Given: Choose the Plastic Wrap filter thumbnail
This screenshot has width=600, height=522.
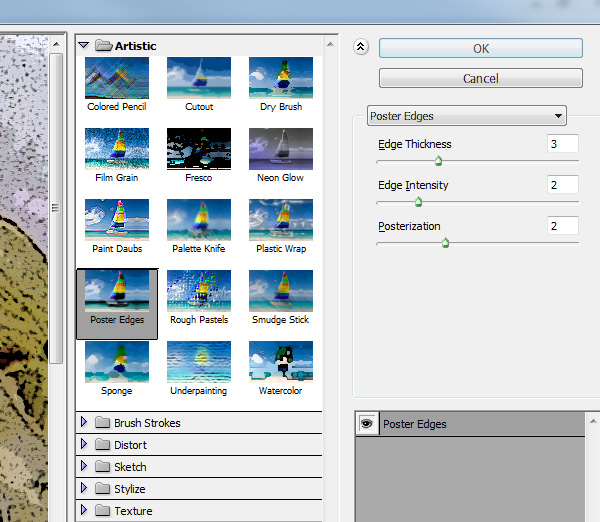Looking at the screenshot, I should click(281, 220).
